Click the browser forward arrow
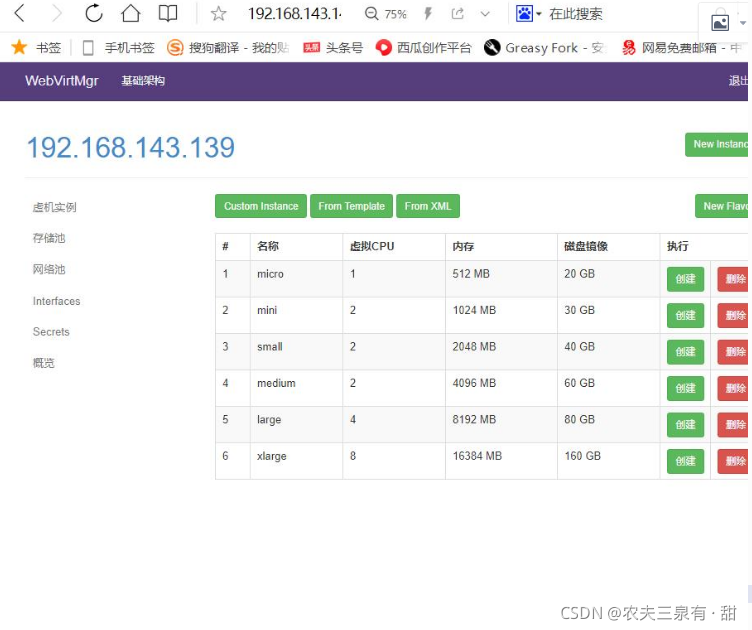 tap(57, 13)
